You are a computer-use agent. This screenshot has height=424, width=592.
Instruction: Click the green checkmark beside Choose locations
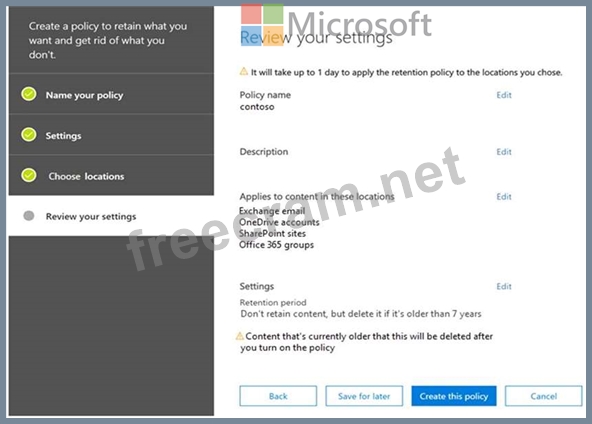[29, 175]
